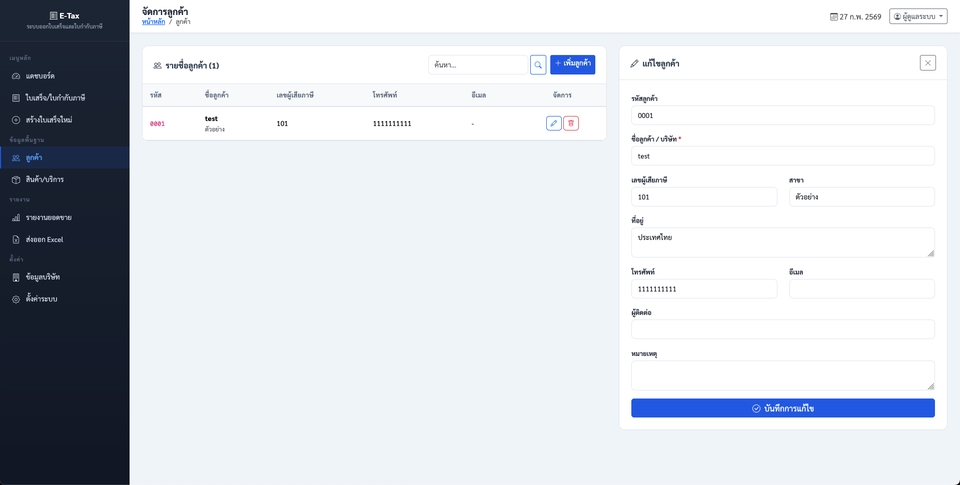The height and width of the screenshot is (485, 960).
Task: Close the edit customer panel
Action: 928,63
